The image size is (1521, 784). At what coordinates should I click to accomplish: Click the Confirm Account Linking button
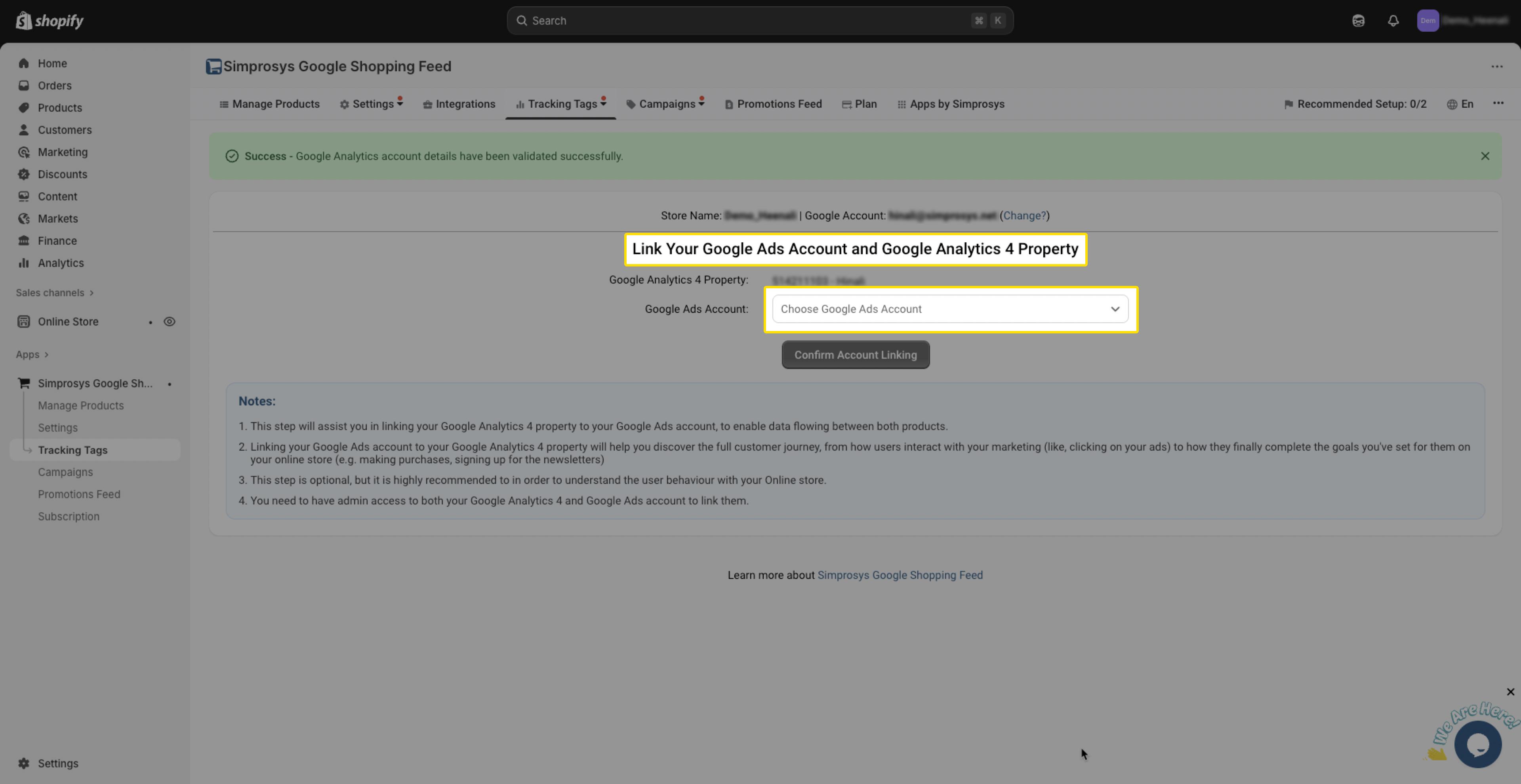[855, 355]
